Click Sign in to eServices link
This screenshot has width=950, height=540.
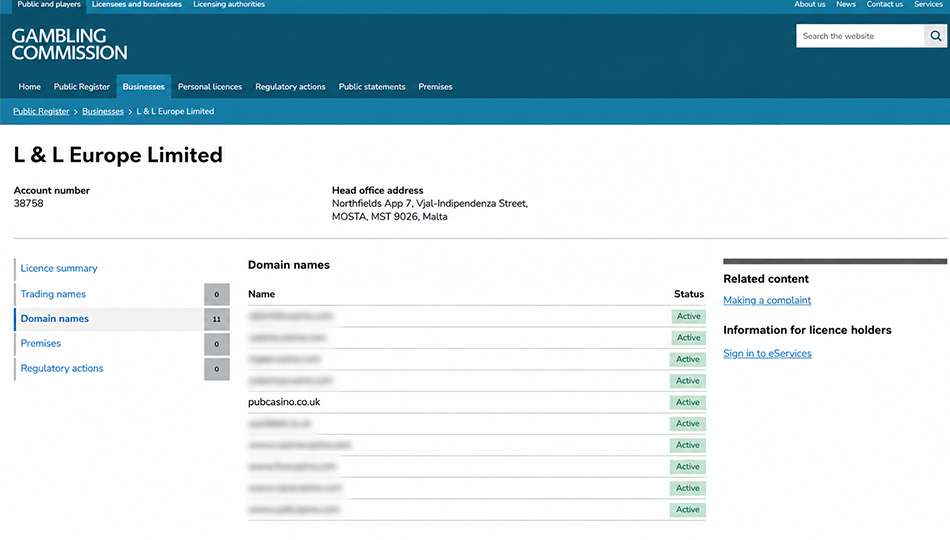click(x=767, y=353)
